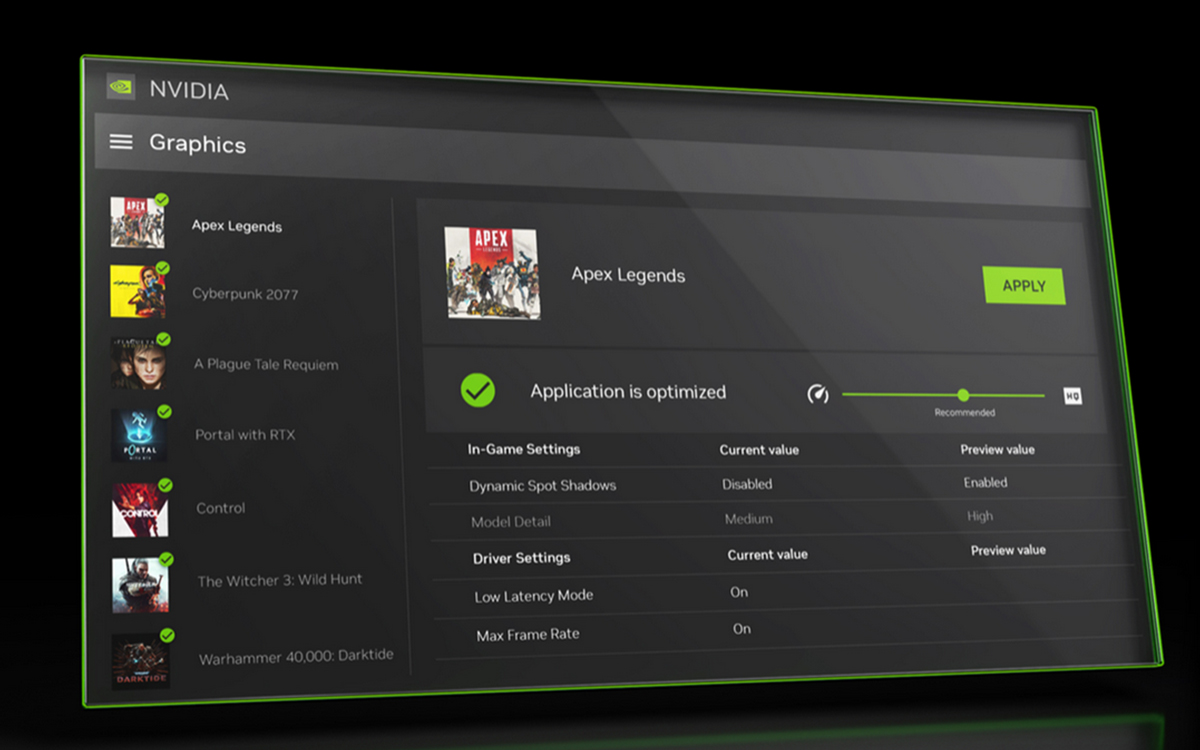
Task: Click the Recommended slider handle
Action: coord(963,395)
